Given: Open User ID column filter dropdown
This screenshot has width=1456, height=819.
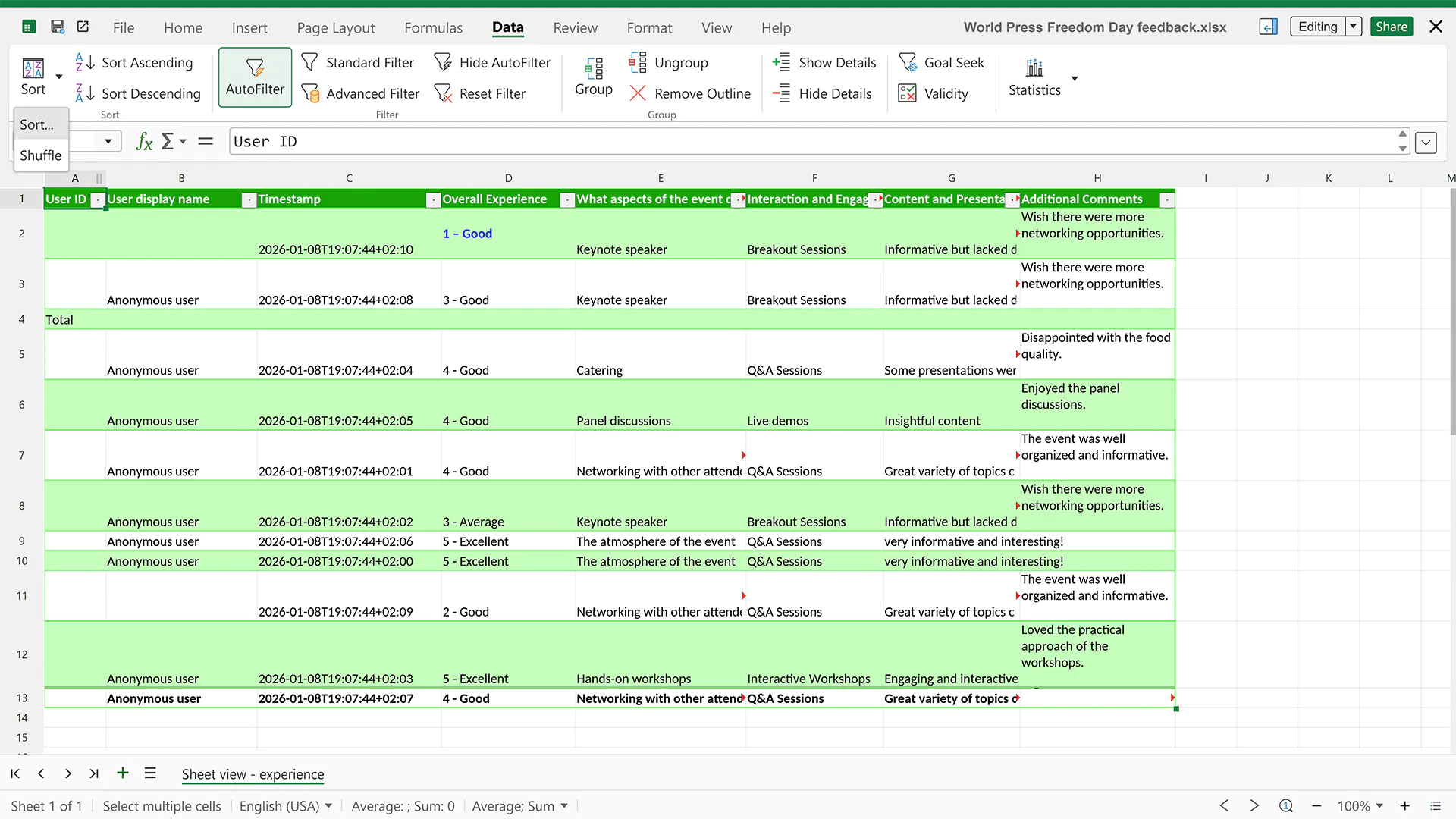Looking at the screenshot, I should click(98, 199).
